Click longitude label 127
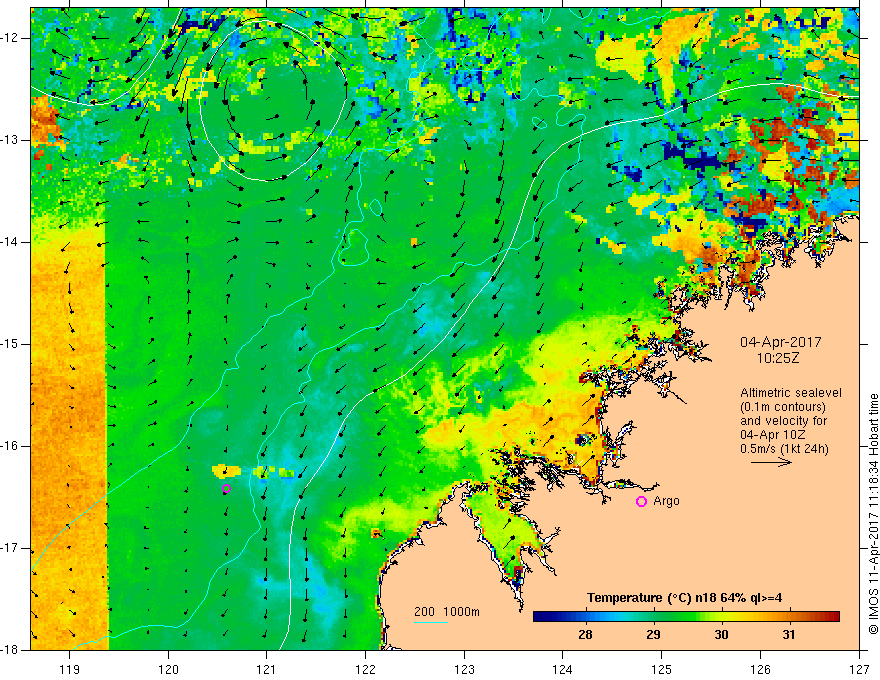 coord(859,669)
